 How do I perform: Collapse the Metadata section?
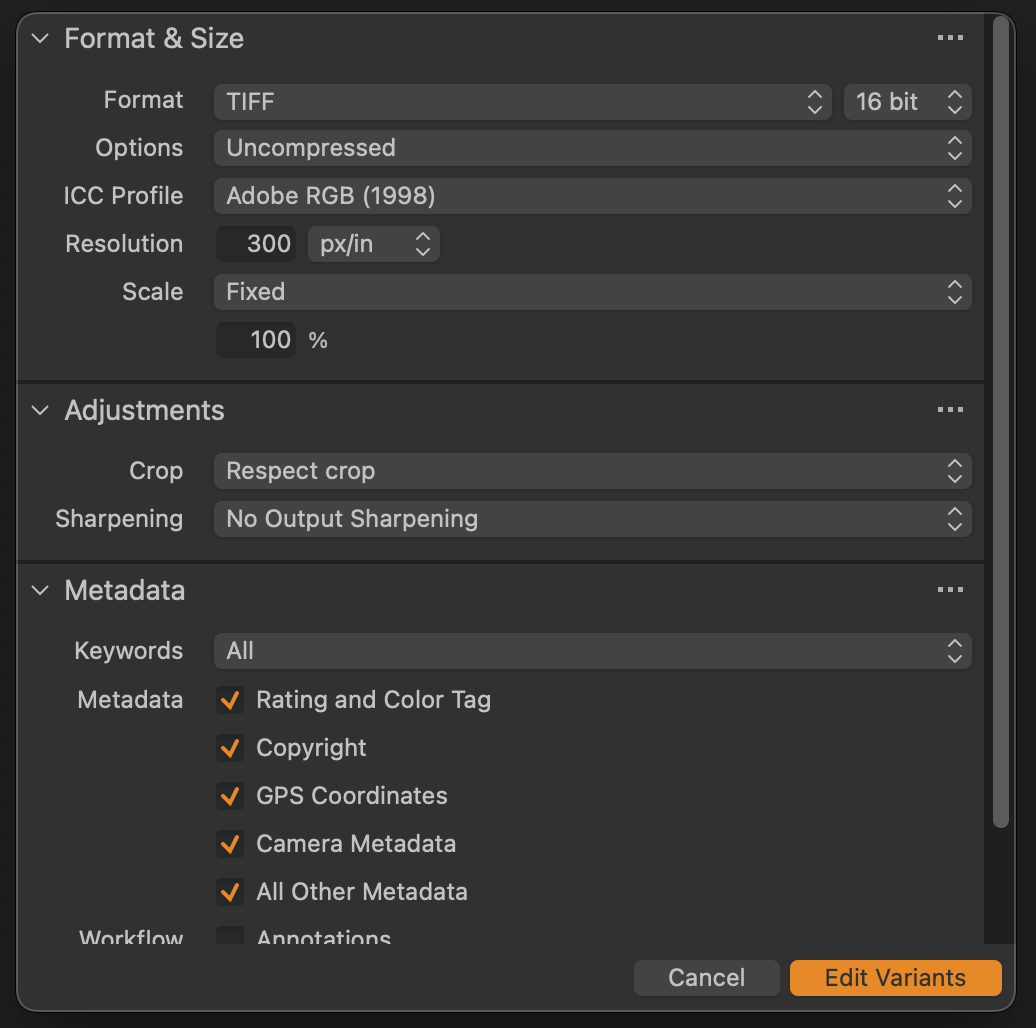click(x=40, y=590)
